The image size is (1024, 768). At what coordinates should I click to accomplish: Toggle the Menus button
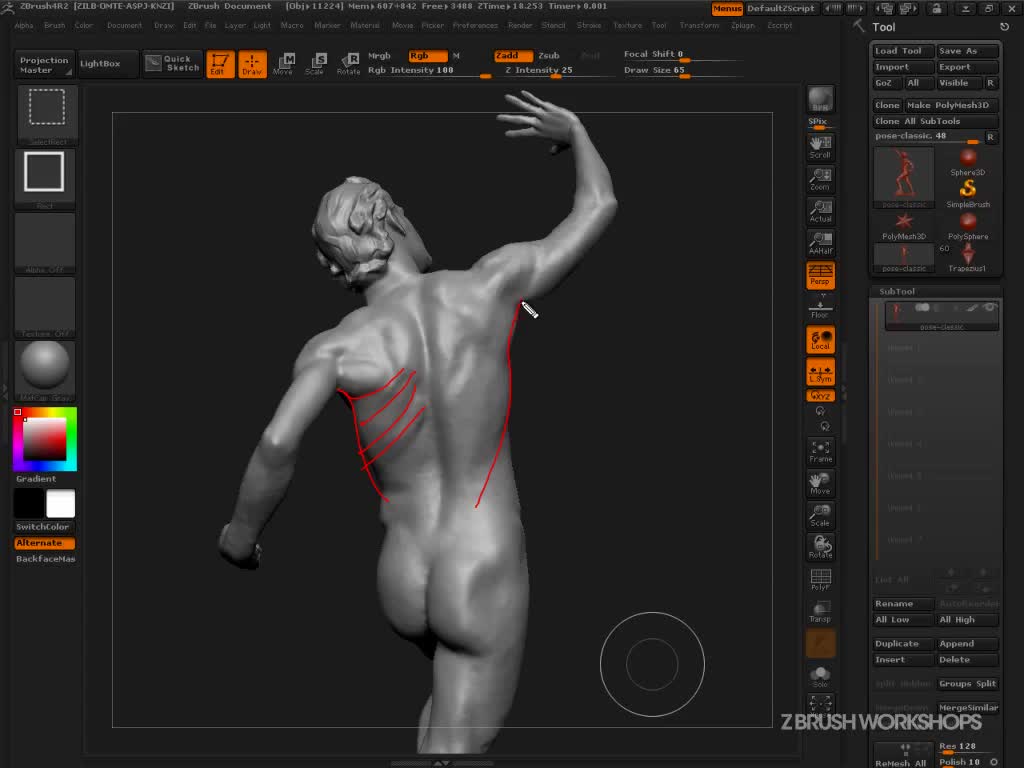[x=727, y=8]
